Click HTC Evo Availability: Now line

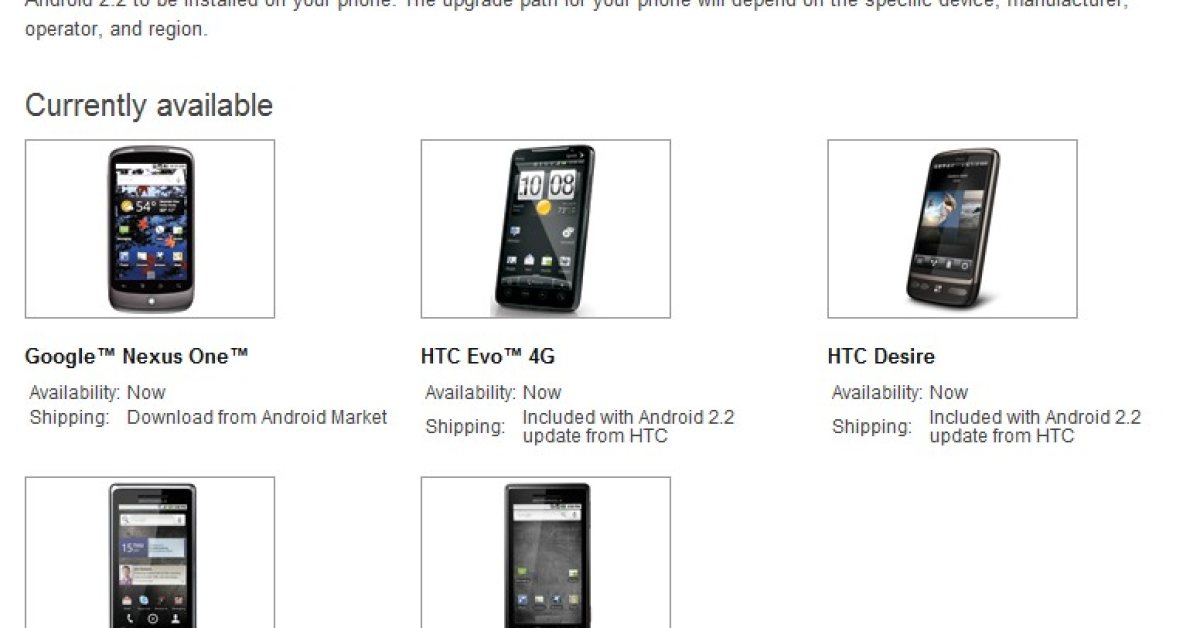click(493, 392)
